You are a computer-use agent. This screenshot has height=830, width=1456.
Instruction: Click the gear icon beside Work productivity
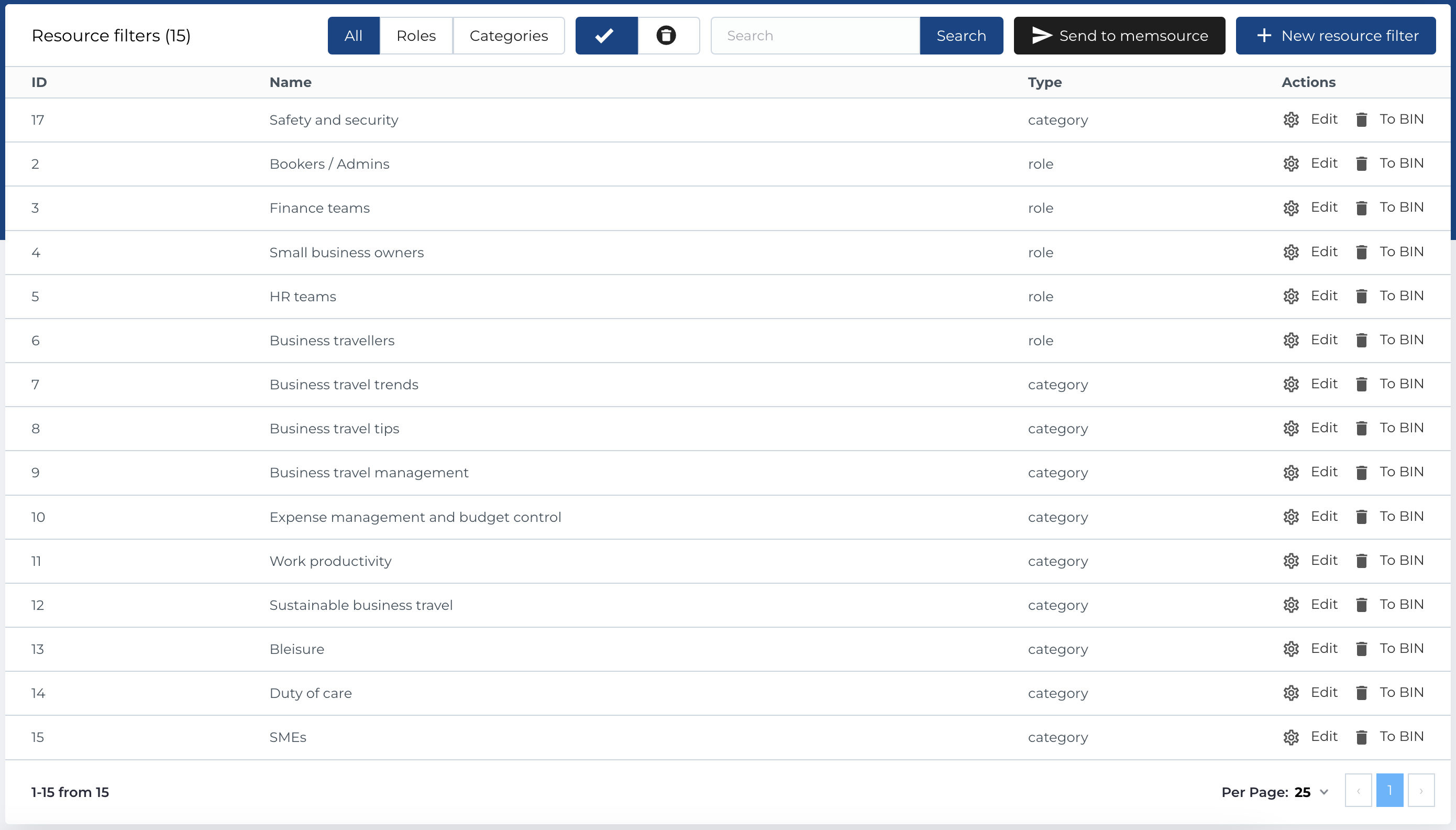[x=1292, y=561]
